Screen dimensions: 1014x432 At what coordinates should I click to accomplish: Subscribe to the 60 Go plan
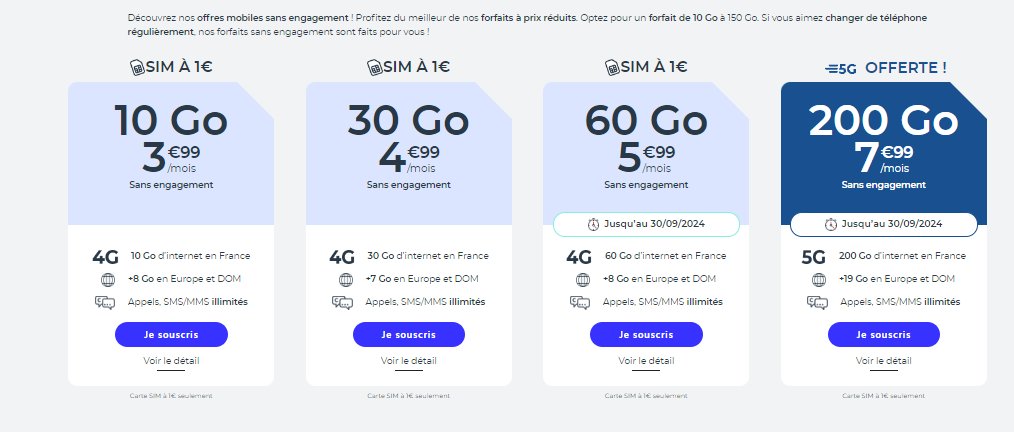click(x=646, y=334)
